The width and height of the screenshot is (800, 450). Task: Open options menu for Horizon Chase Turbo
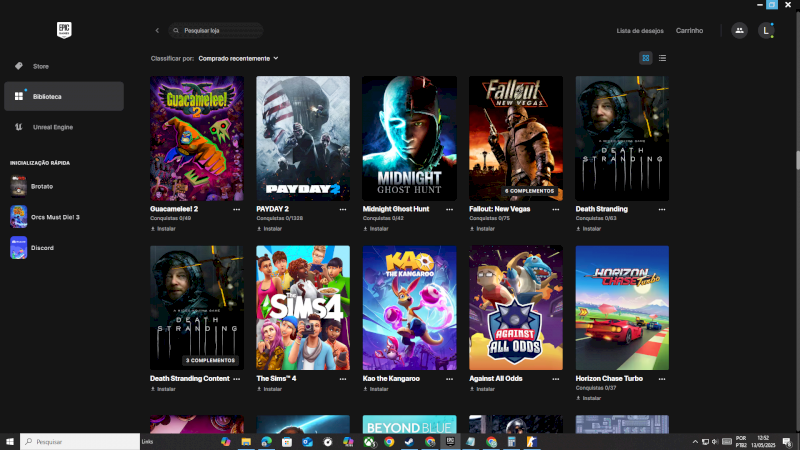(662, 379)
